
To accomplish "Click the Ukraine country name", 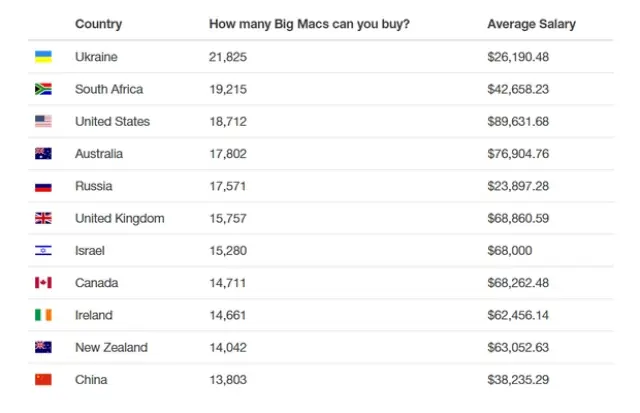I will coord(96,57).
